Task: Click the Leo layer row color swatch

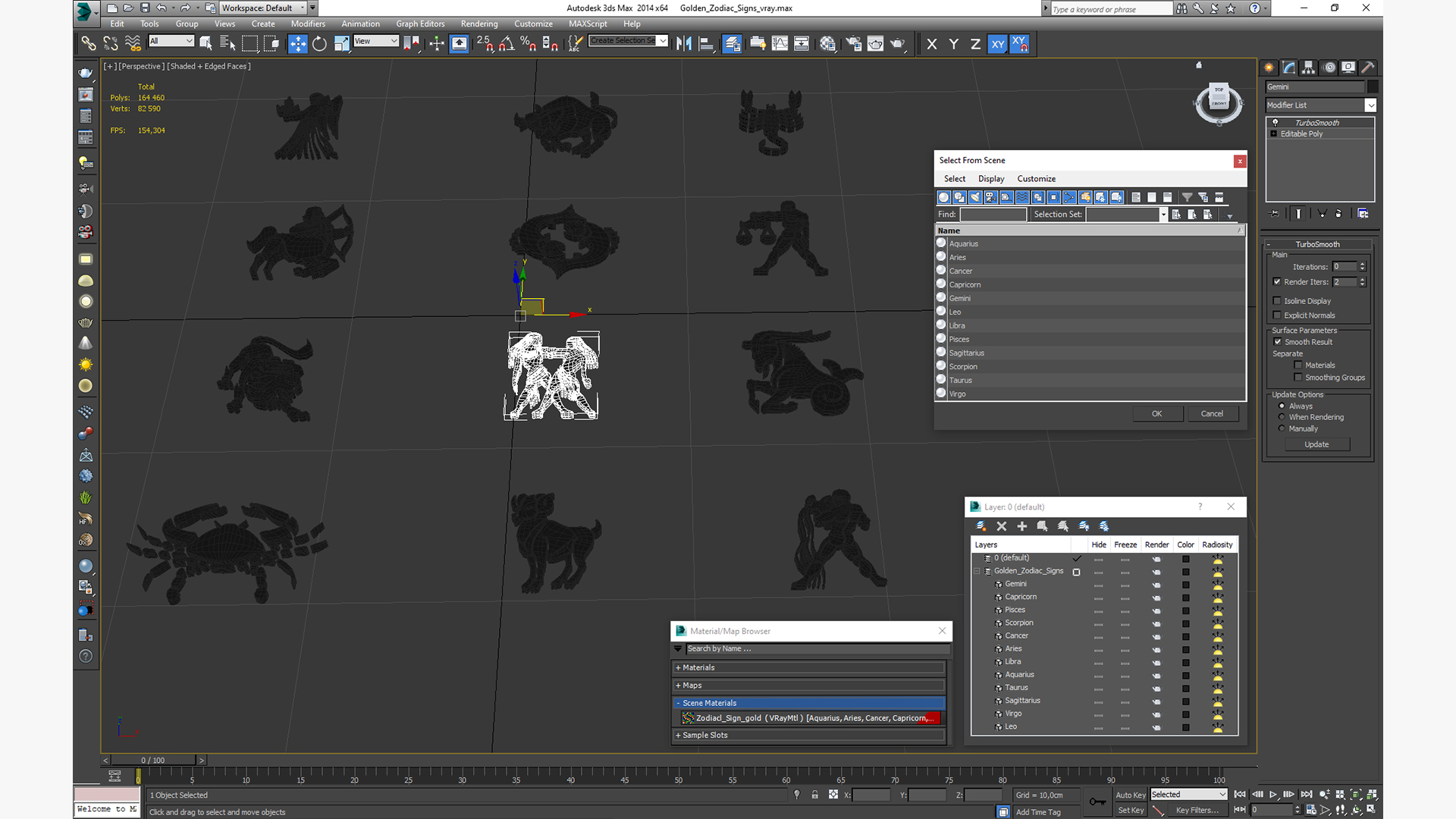Action: [1185, 727]
